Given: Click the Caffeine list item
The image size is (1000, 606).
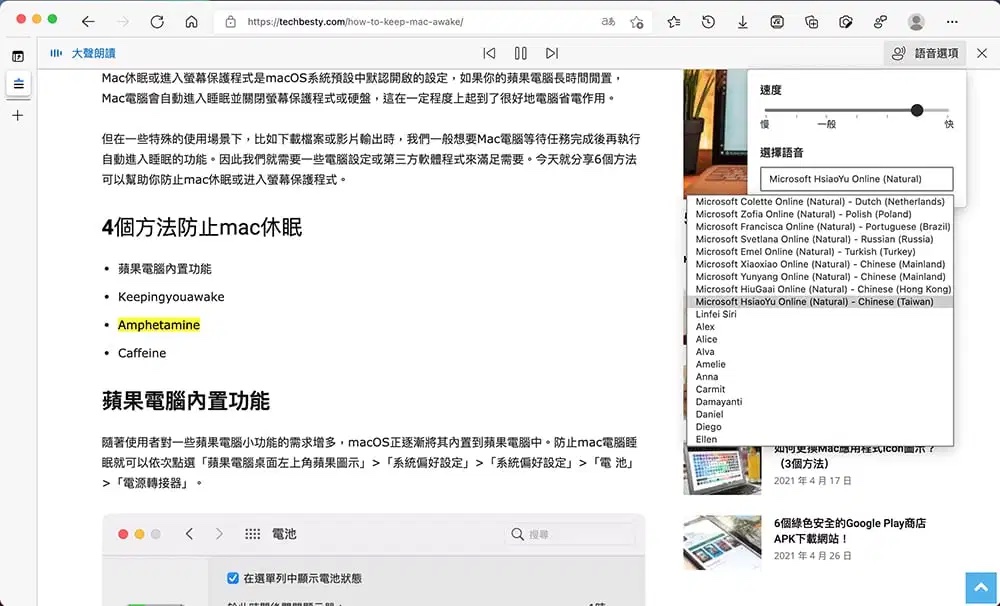Looking at the screenshot, I should (142, 353).
